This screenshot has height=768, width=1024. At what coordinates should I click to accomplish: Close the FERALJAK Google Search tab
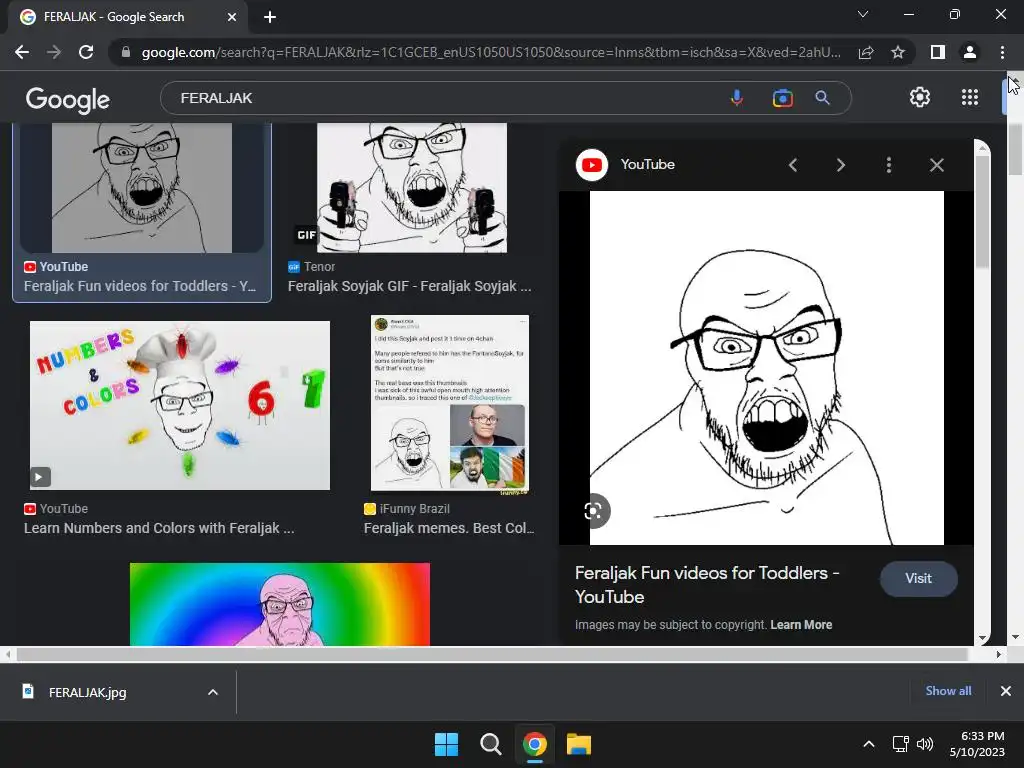pos(232,17)
